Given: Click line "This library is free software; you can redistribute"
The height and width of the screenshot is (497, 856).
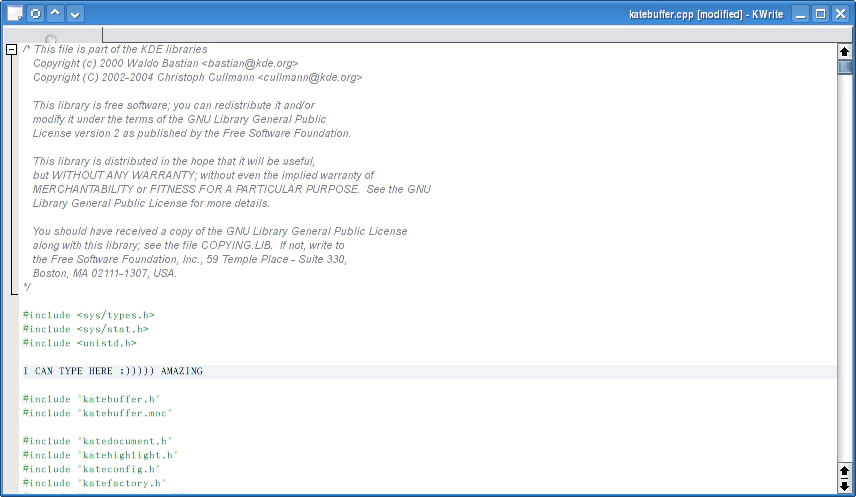Looking at the screenshot, I should [174, 105].
